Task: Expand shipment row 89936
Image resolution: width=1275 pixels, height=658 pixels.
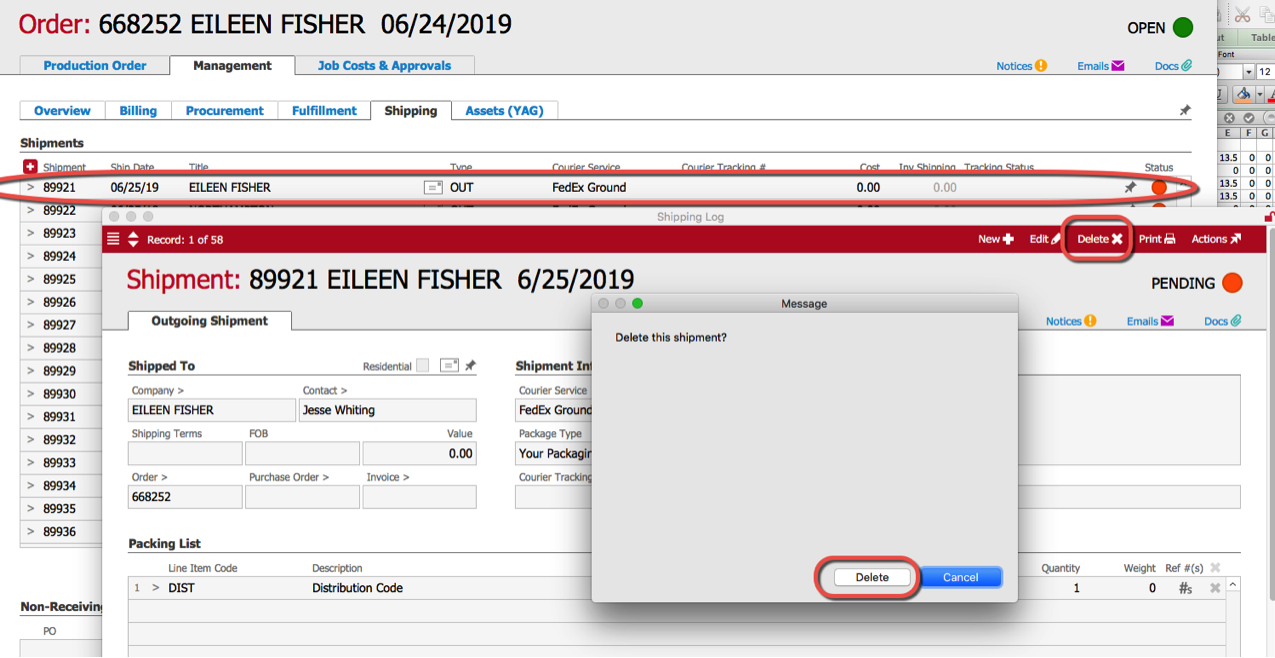Action: point(30,532)
